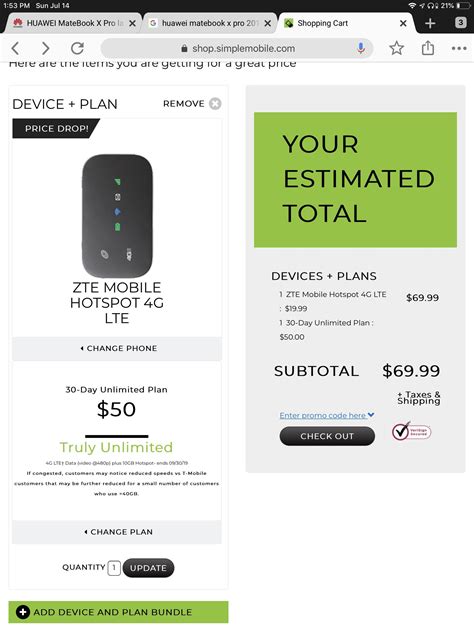Reload the shopping cart page
The width and height of the screenshot is (474, 632).
[77, 48]
